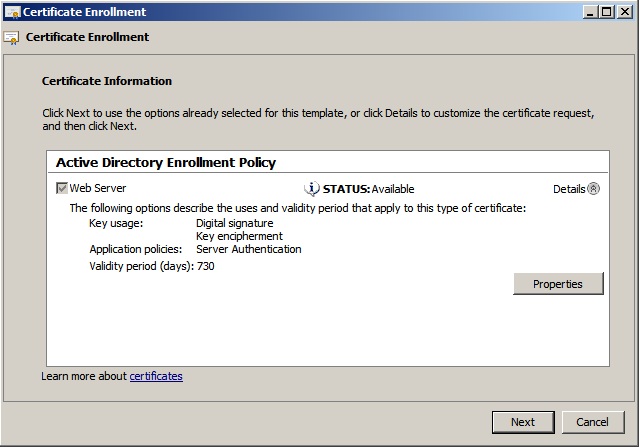Open the certificates help link
639x447 pixels.
click(x=156, y=376)
